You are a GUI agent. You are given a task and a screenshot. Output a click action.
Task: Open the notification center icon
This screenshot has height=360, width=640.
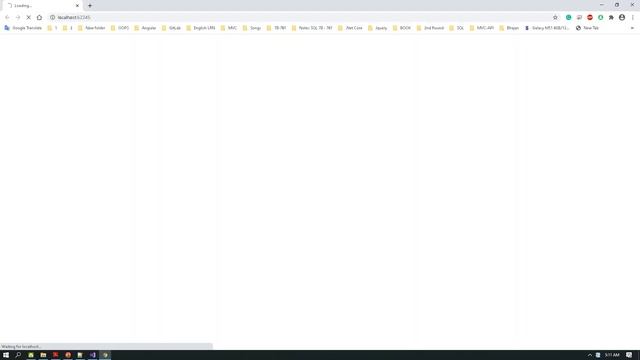pyautogui.click(x=629, y=355)
